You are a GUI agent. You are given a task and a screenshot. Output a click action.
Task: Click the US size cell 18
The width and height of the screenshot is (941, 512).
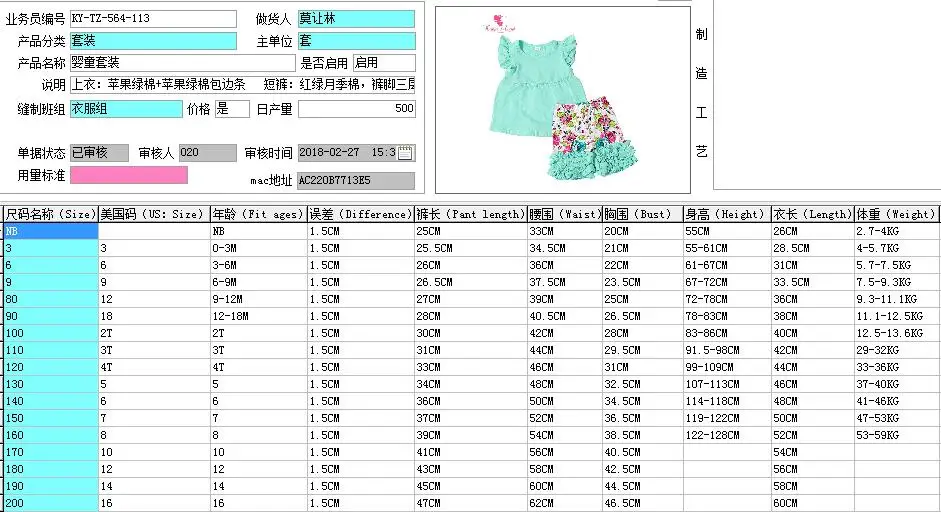coord(154,316)
